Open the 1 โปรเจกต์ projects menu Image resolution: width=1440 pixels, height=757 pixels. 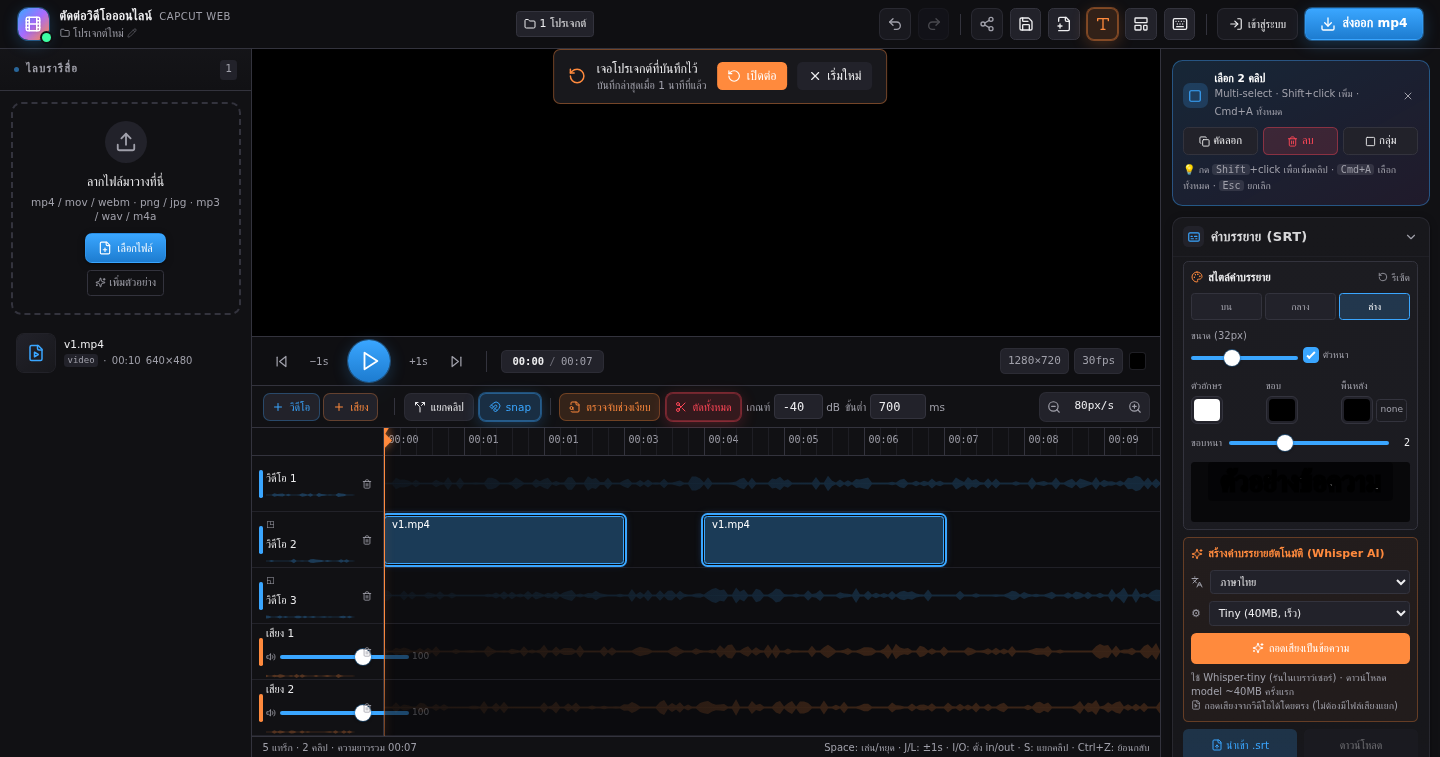coord(555,24)
